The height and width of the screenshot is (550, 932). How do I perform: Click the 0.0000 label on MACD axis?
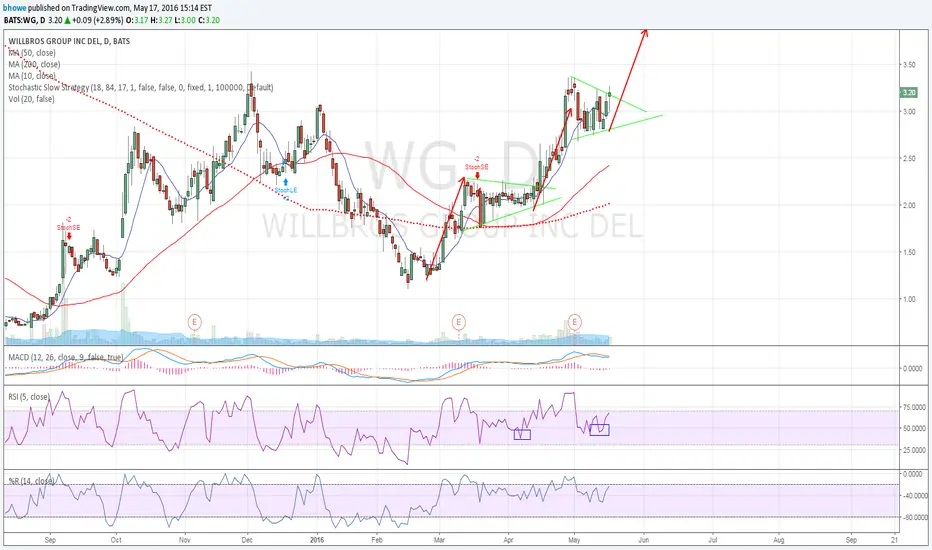click(x=912, y=369)
